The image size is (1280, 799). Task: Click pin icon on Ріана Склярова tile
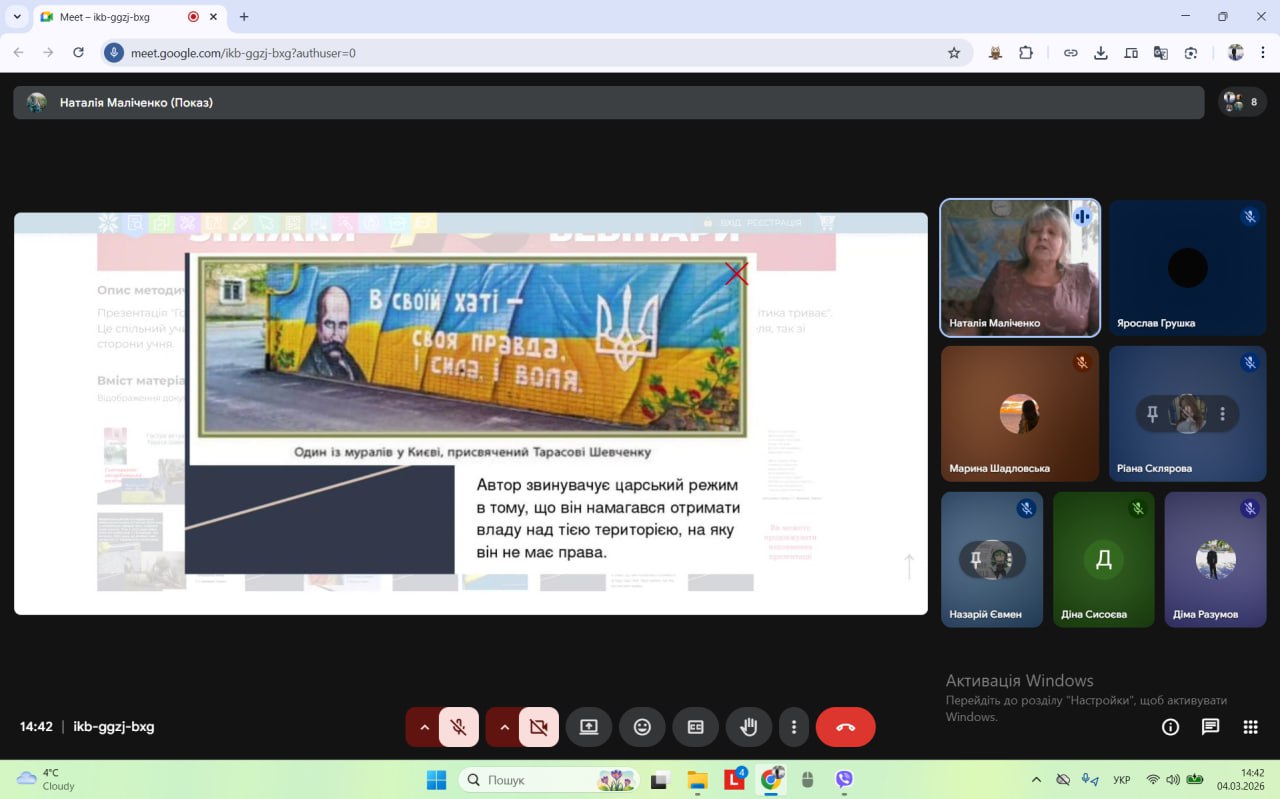tap(1152, 414)
